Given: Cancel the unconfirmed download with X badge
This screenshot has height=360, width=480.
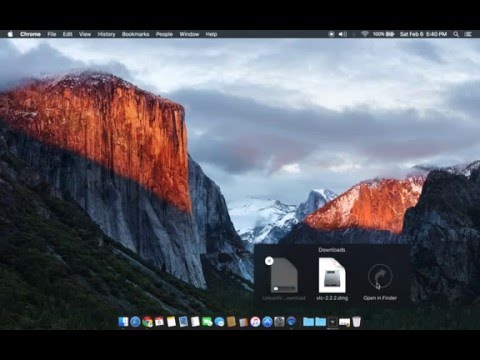Looking at the screenshot, I should [x=269, y=261].
